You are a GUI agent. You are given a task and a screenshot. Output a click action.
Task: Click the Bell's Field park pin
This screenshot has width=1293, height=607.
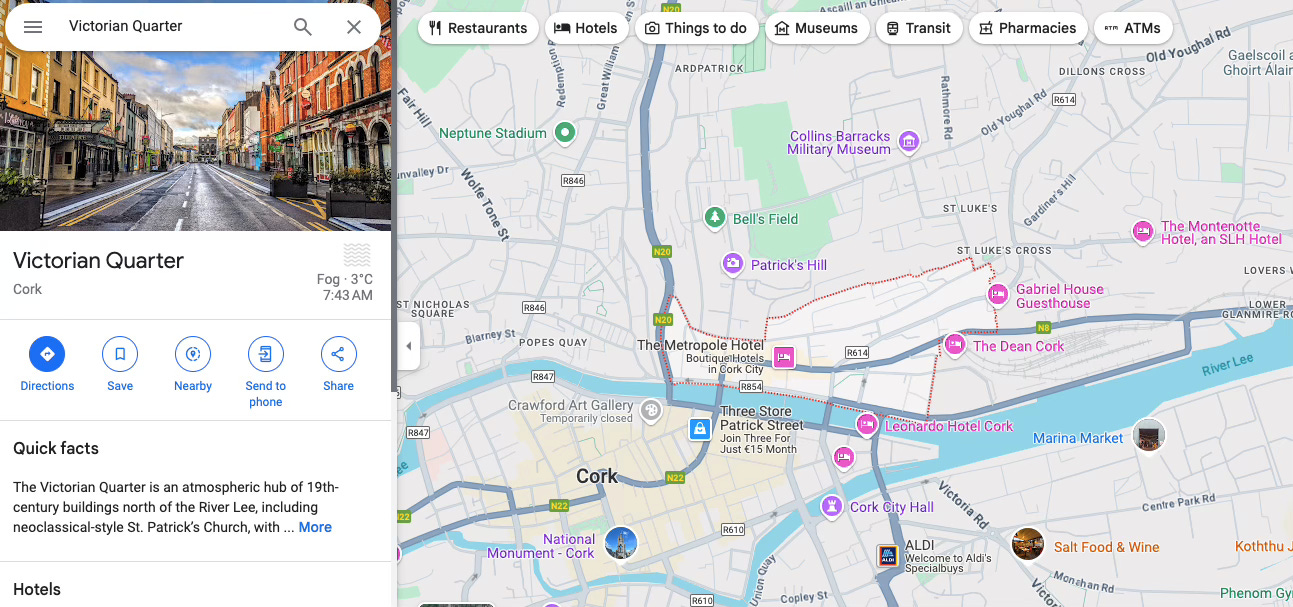click(714, 217)
